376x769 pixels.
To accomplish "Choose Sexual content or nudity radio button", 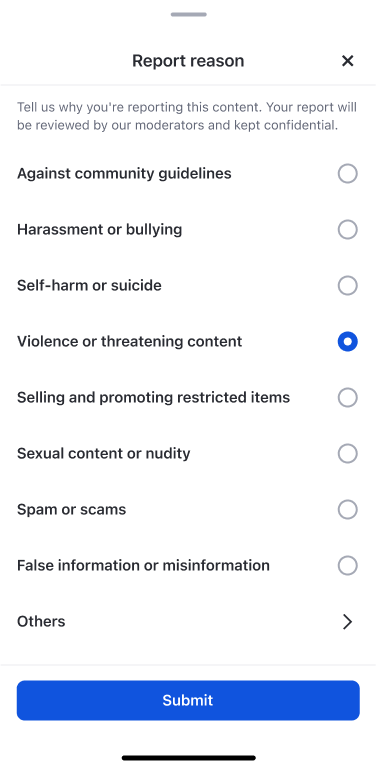I will pos(348,453).
